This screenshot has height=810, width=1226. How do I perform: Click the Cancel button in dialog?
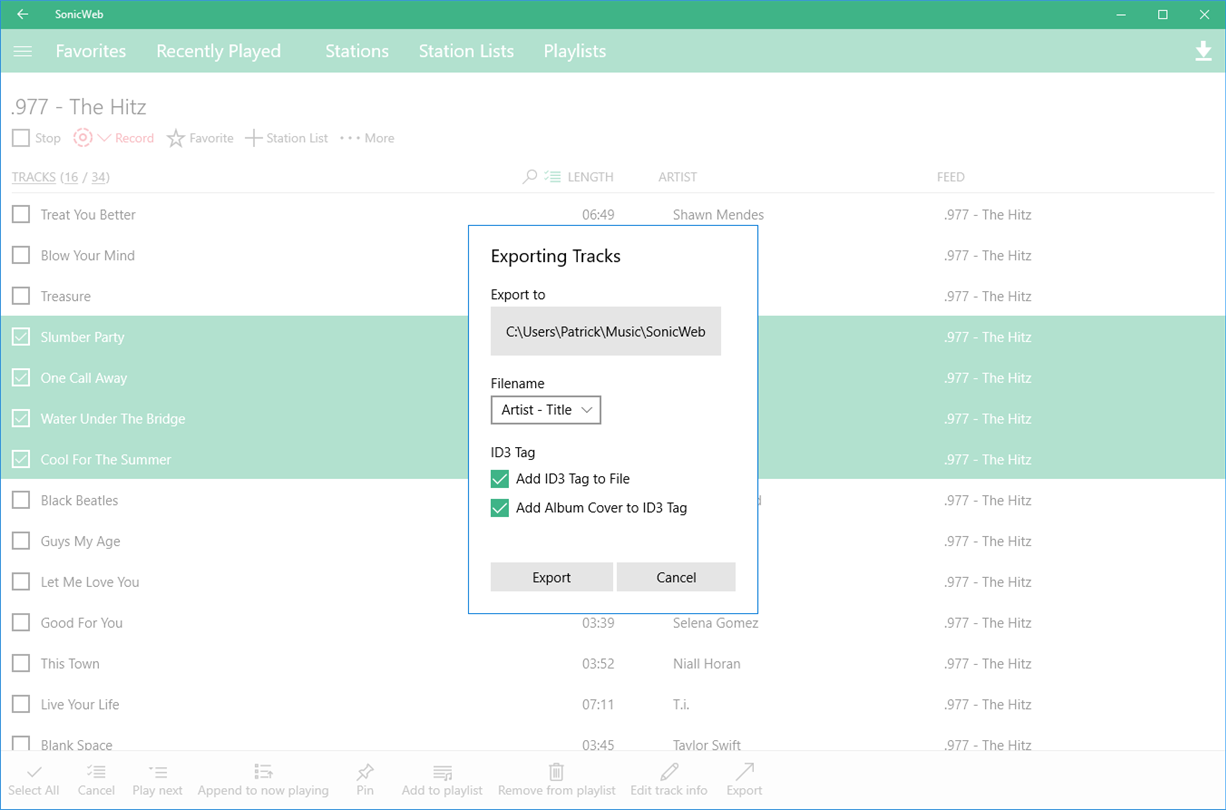676,577
